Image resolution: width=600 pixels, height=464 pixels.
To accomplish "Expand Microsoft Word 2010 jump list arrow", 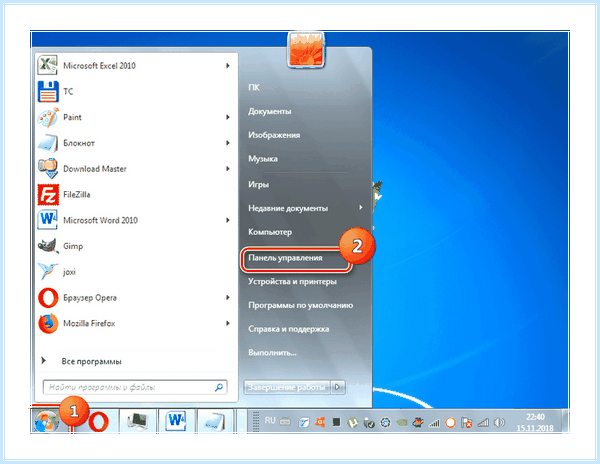I will [x=228, y=220].
